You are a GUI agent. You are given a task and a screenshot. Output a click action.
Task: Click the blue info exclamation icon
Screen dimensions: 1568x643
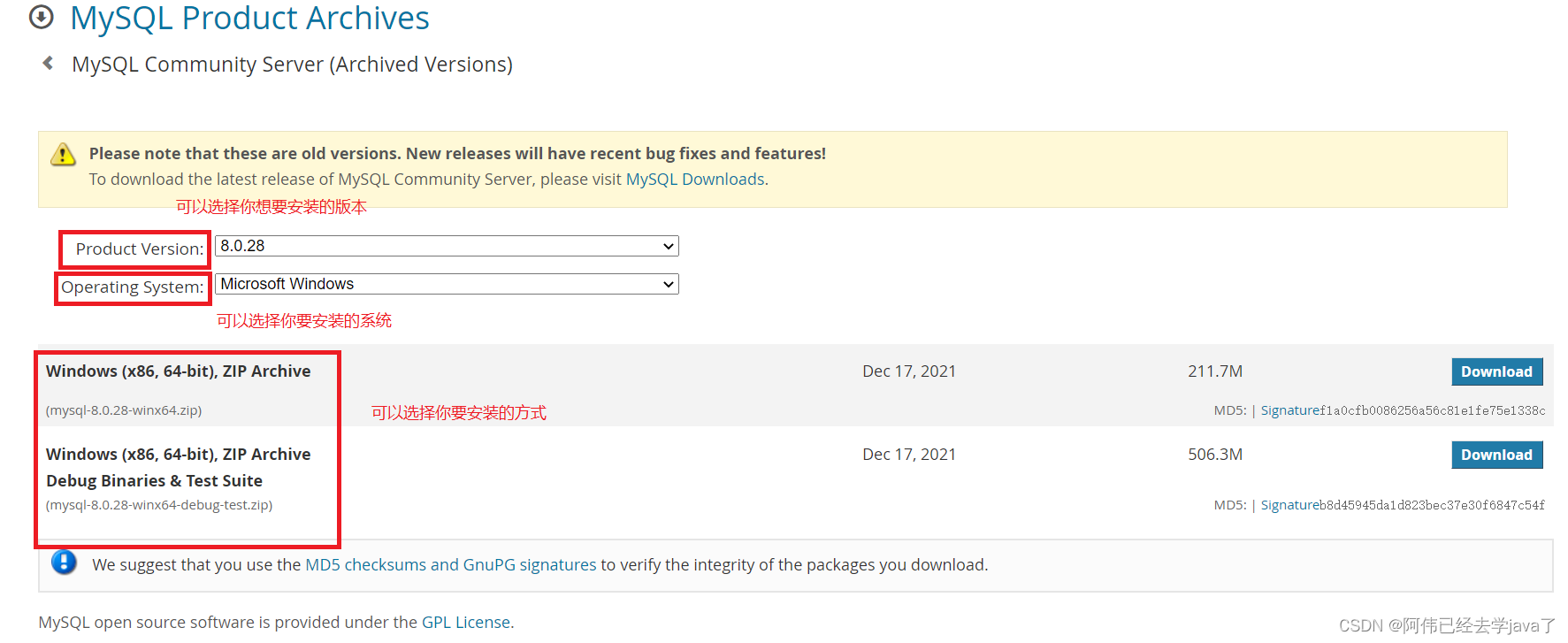pos(64,563)
